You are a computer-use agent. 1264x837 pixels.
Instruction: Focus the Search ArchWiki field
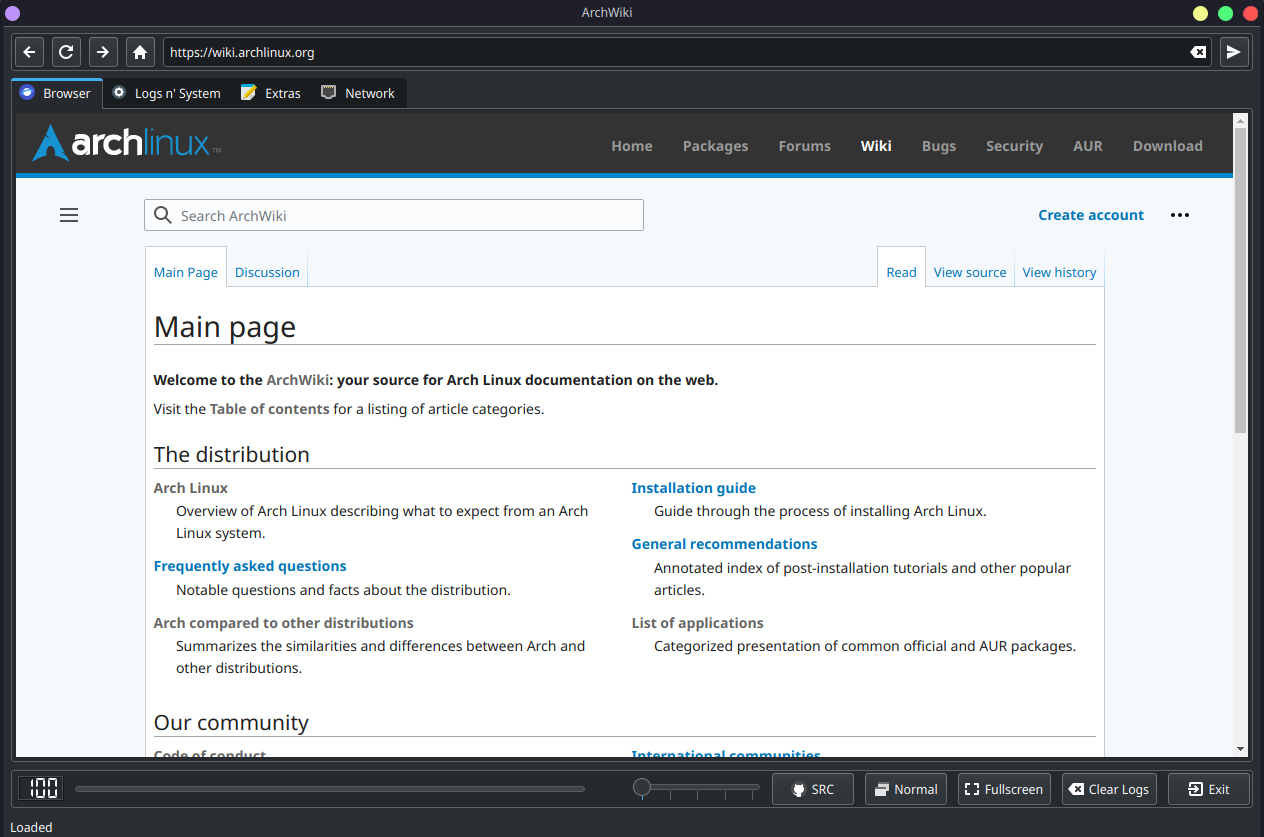394,215
